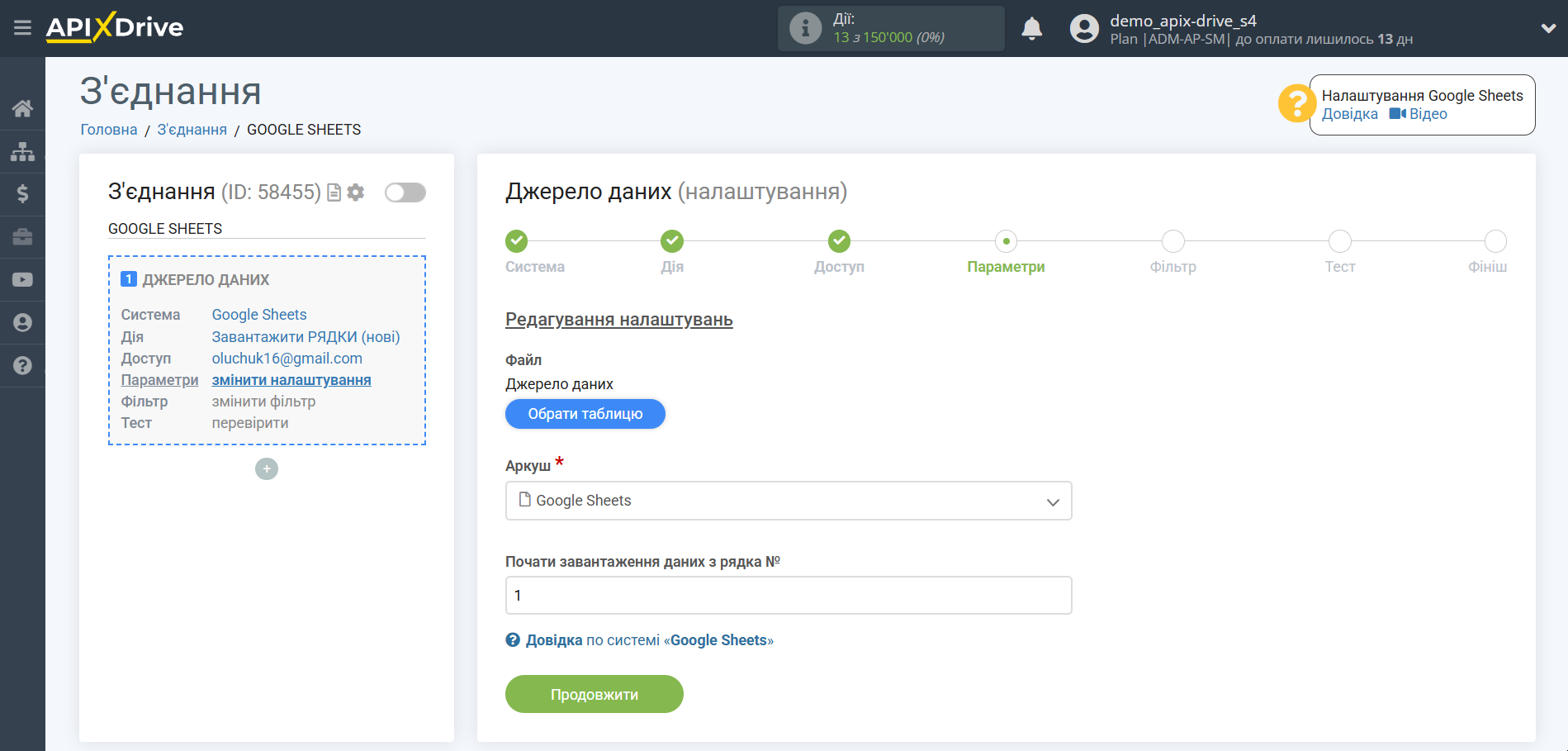Click the Обрати таблицю button
The image size is (1568, 751).
pyautogui.click(x=585, y=414)
